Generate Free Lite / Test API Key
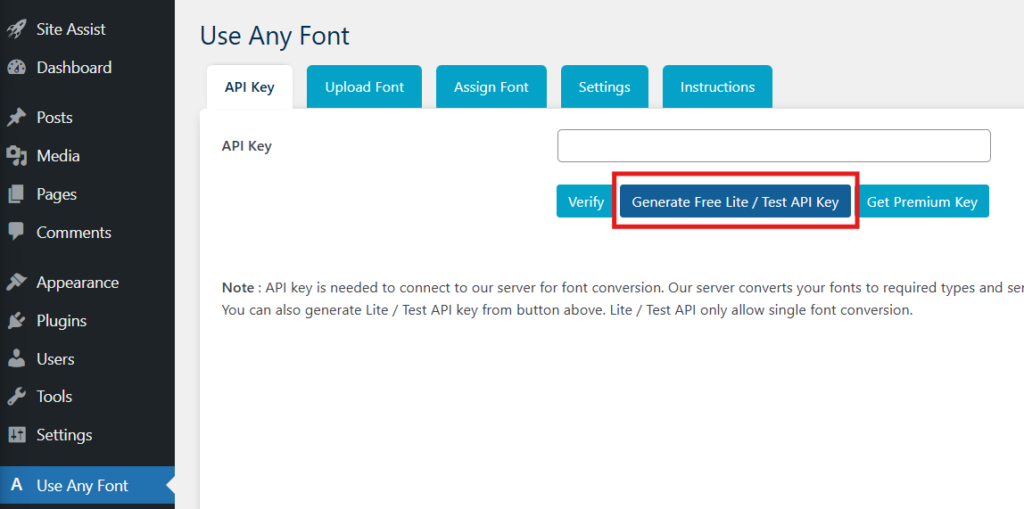 735,201
